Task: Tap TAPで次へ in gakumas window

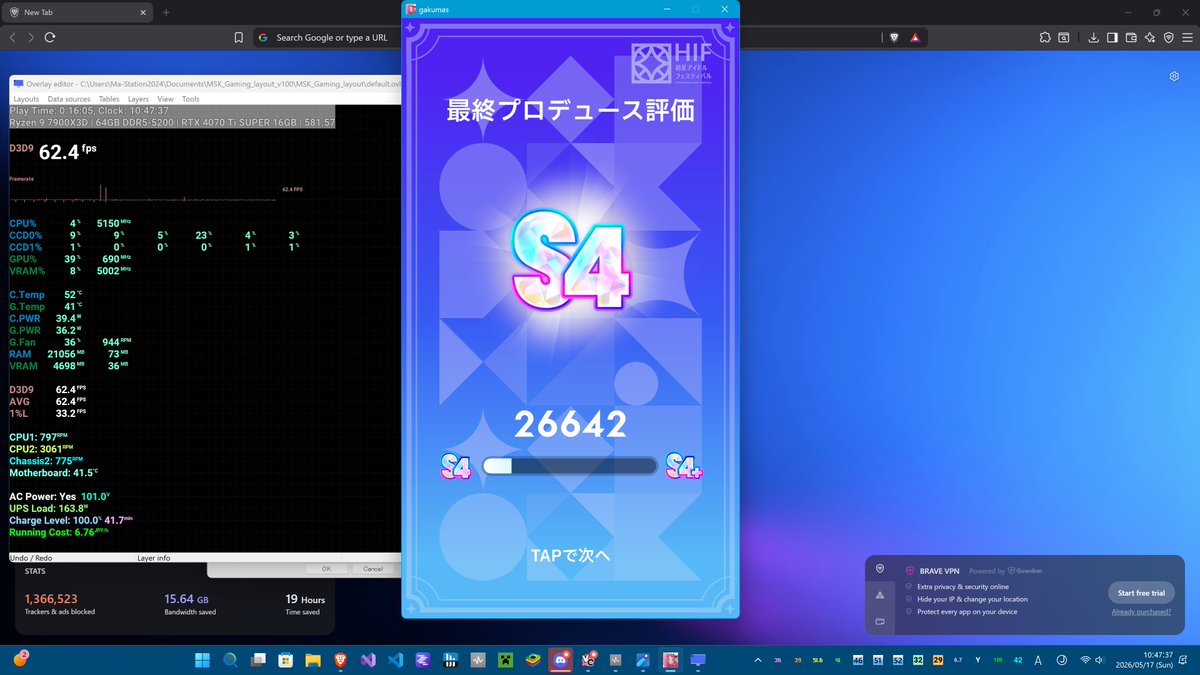Action: (570, 555)
